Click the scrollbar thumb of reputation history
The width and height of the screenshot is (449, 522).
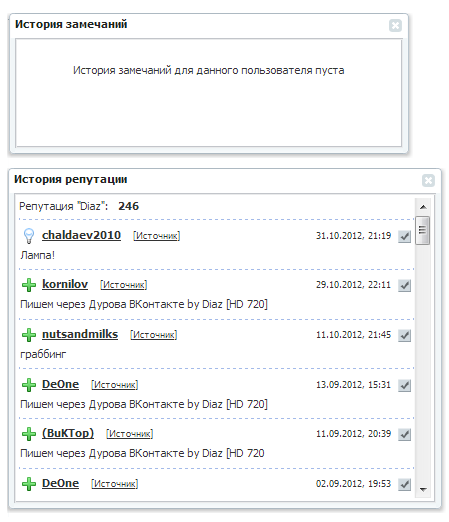(423, 230)
